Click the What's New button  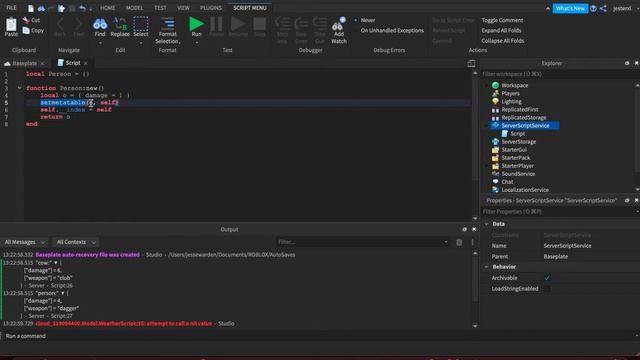pyautogui.click(x=570, y=8)
